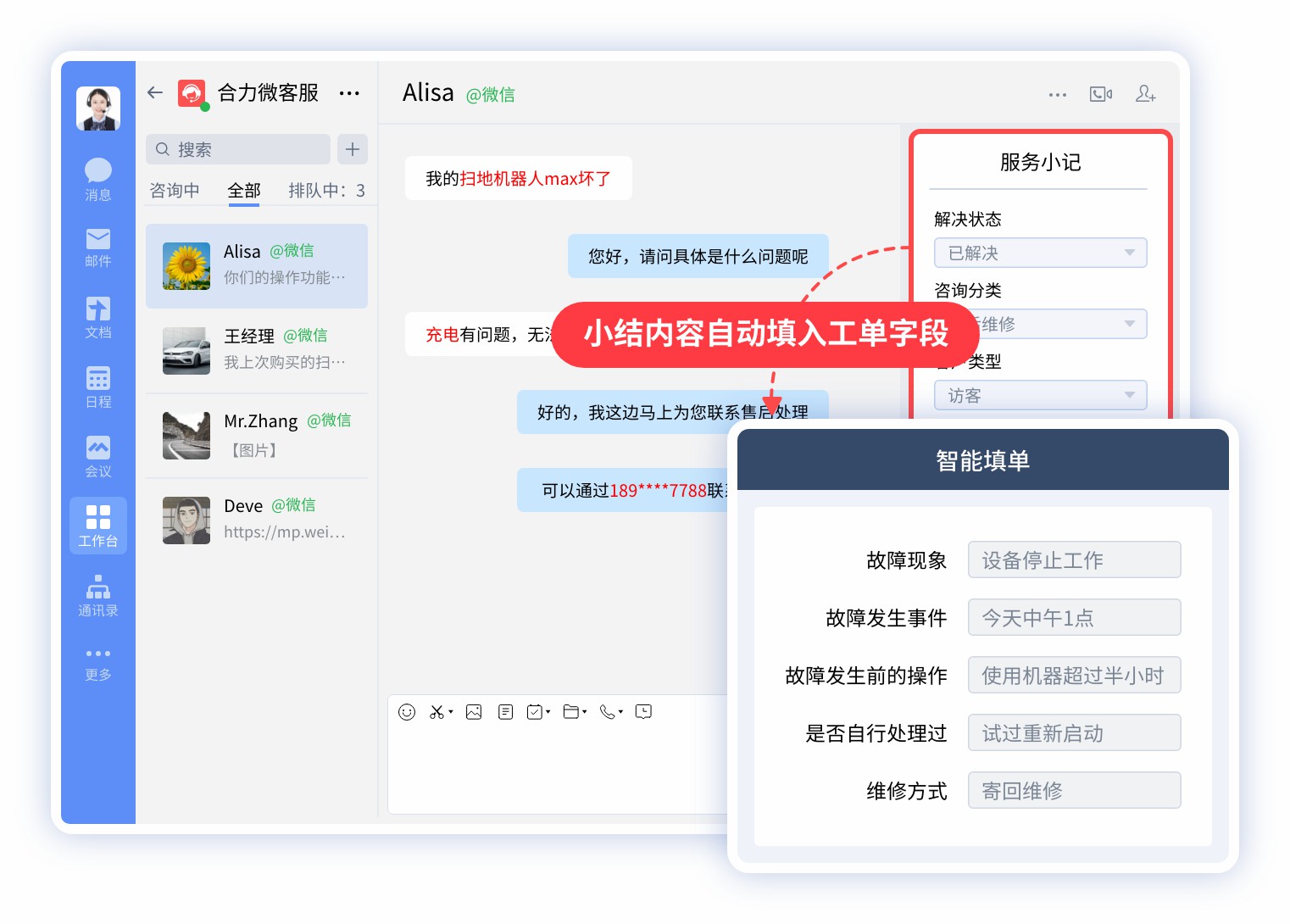Image resolution: width=1290 pixels, height=924 pixels.
Task: Select the 工作台 workspace icon in sidebar
Action: [97, 525]
